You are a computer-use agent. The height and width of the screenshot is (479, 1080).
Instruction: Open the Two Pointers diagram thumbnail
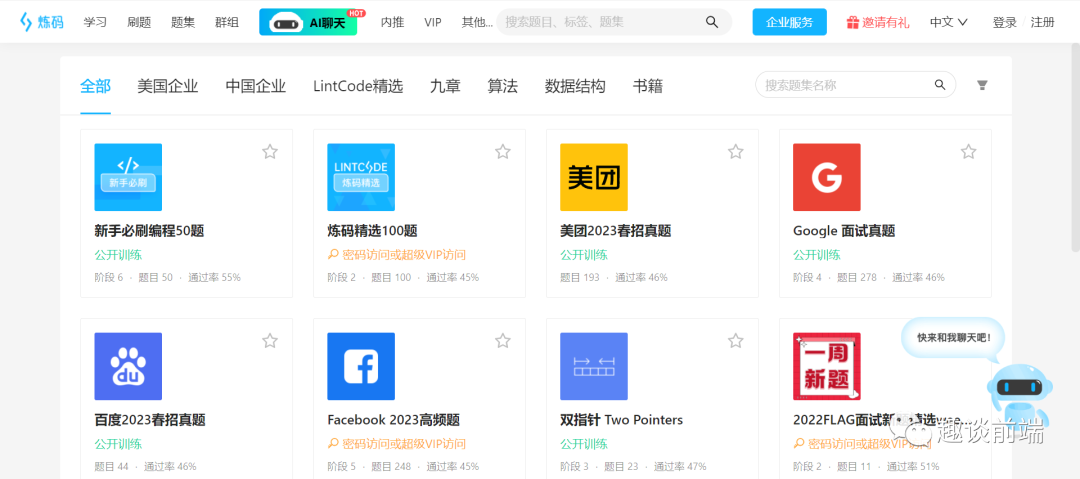tap(594, 366)
